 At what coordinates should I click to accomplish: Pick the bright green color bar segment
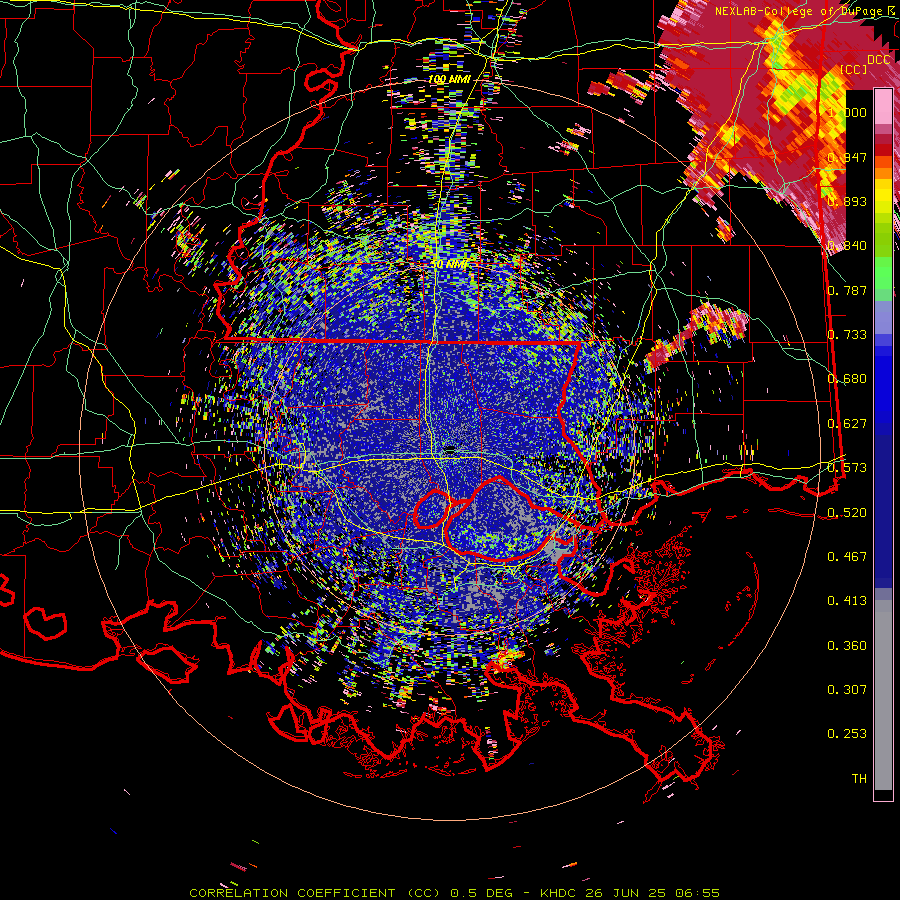[x=883, y=273]
